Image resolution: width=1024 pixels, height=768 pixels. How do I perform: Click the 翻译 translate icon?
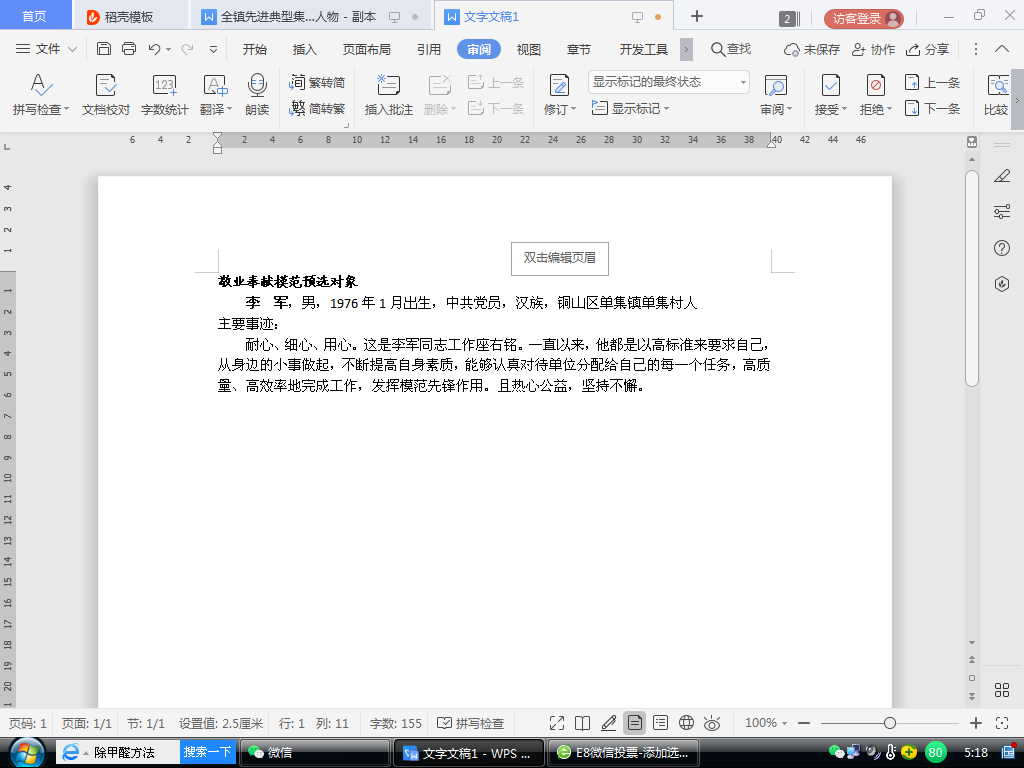215,86
